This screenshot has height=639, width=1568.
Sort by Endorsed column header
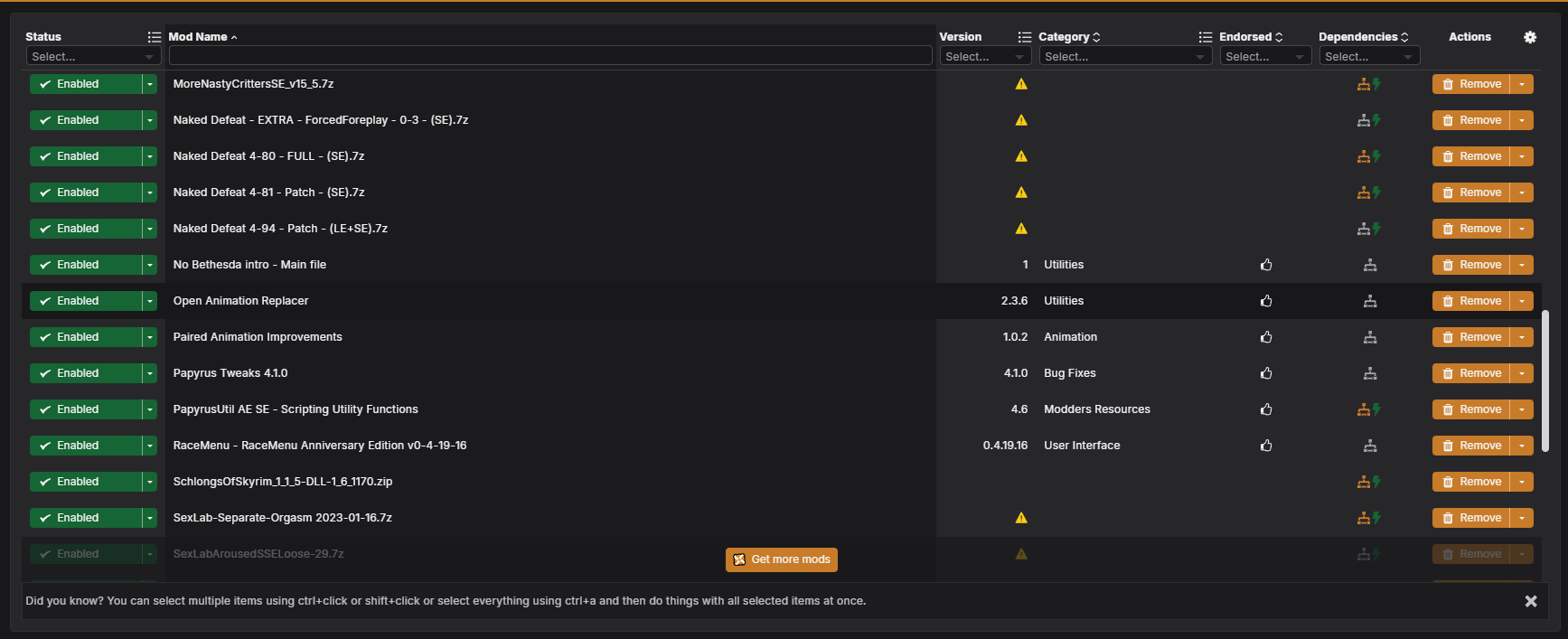1251,37
